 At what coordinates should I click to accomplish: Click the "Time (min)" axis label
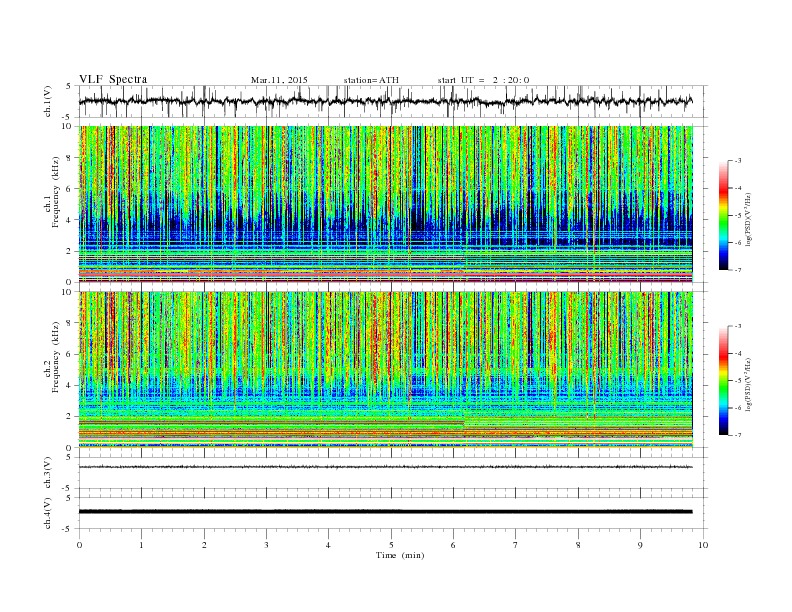[x=400, y=555]
